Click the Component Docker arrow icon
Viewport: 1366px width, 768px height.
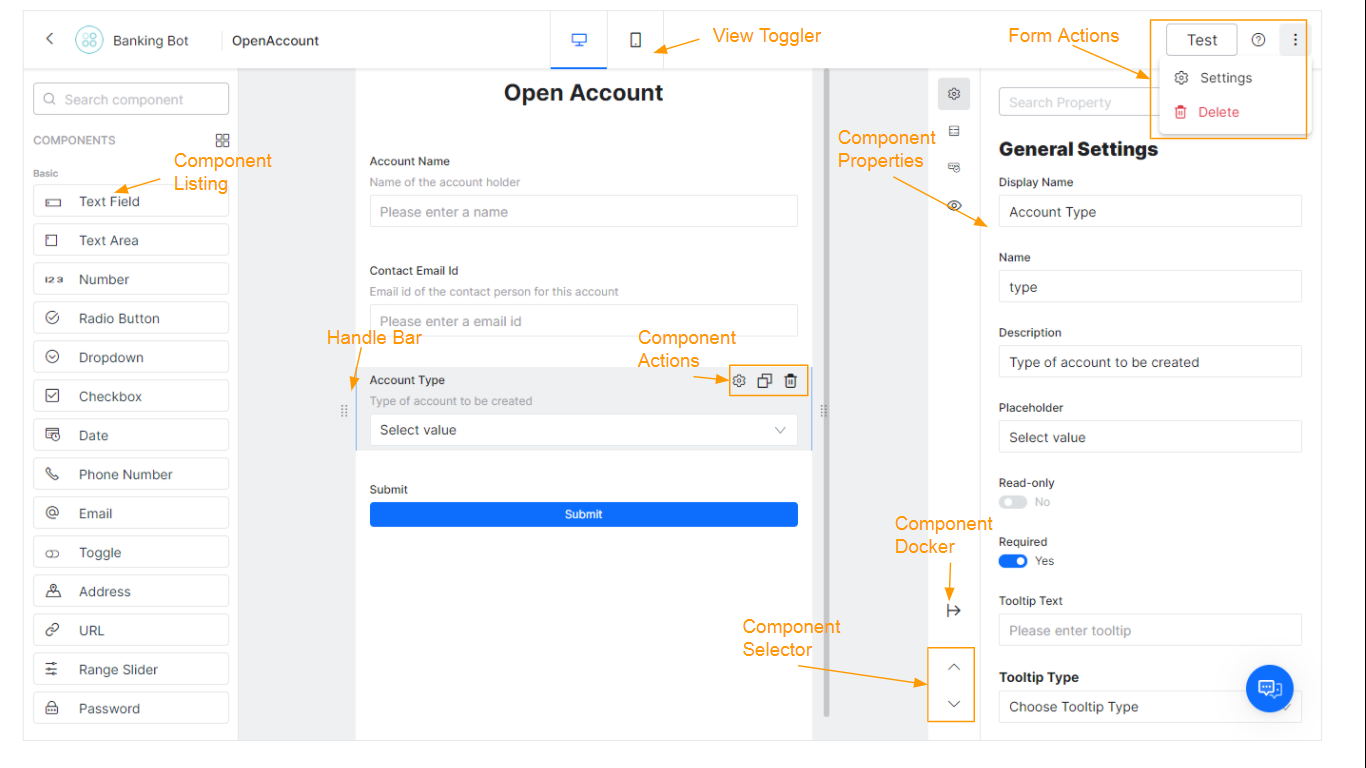pos(953,609)
